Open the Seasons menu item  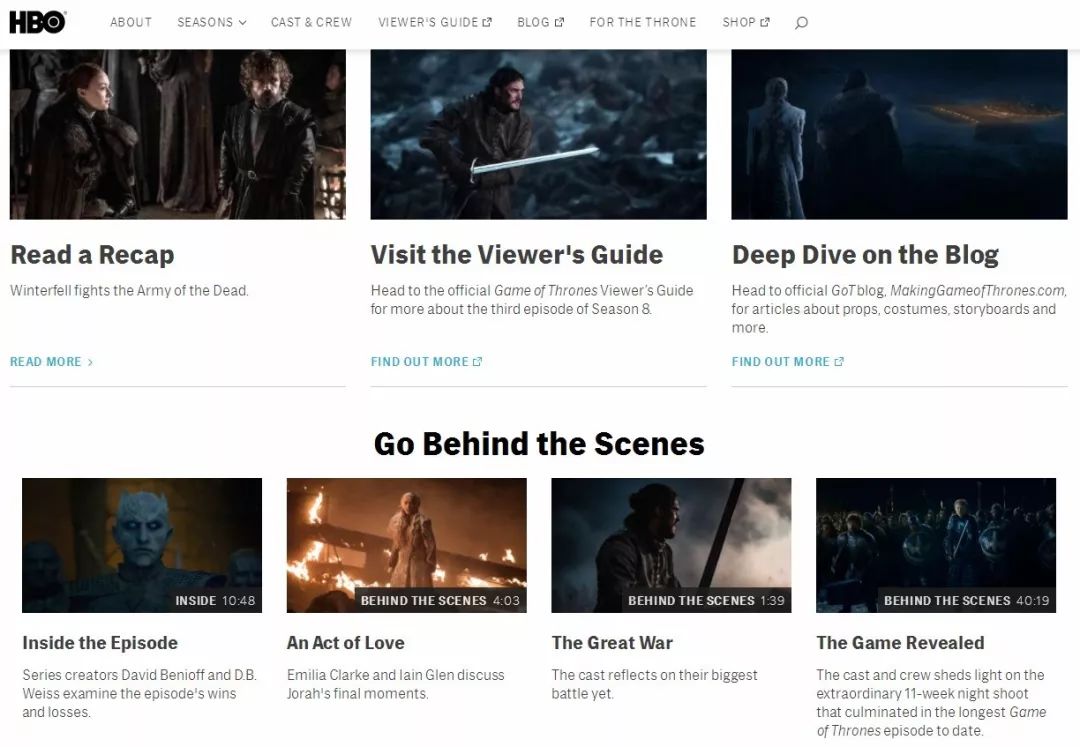coord(205,22)
